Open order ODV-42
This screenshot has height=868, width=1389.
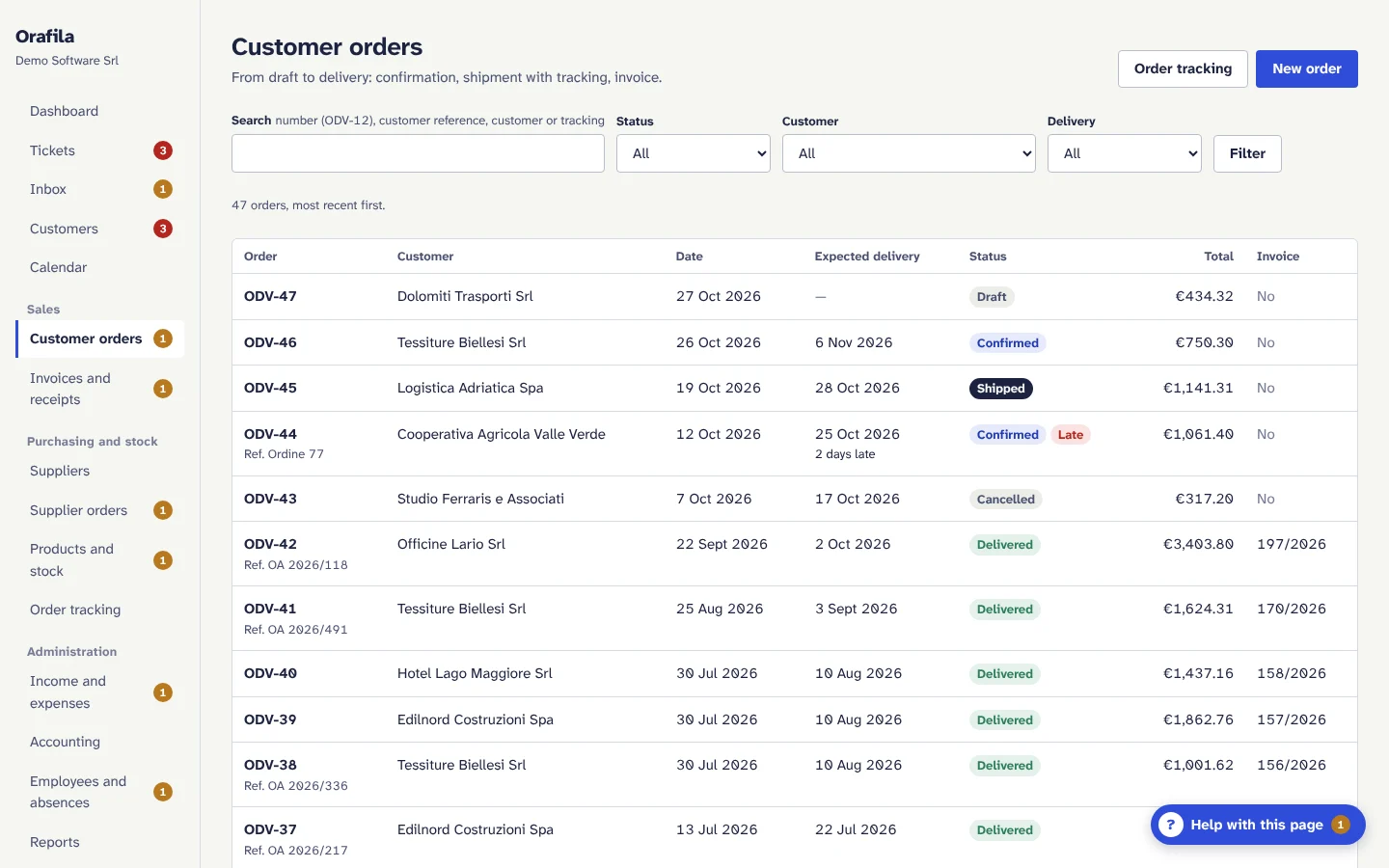click(270, 544)
